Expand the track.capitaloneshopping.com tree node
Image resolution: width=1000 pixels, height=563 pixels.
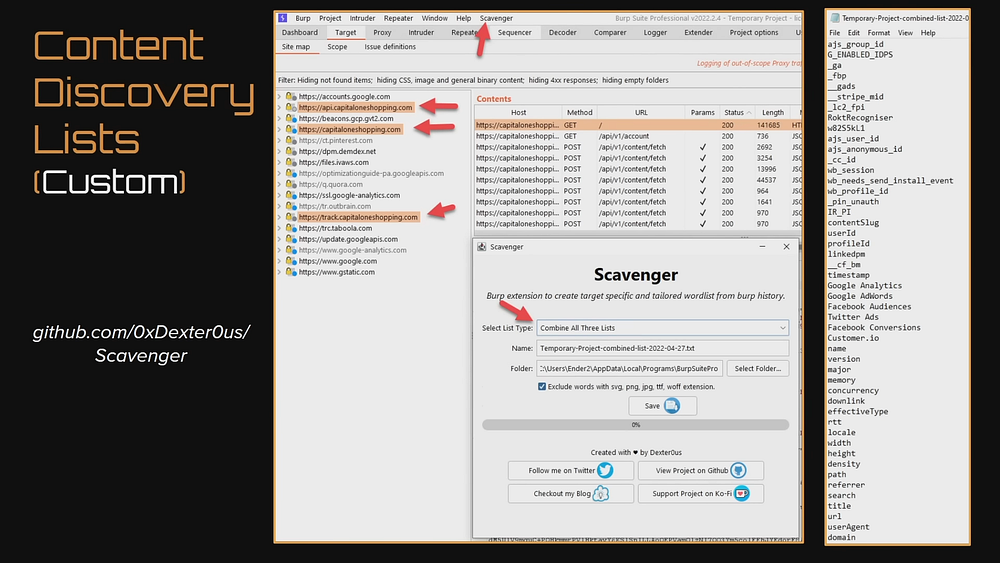279,217
